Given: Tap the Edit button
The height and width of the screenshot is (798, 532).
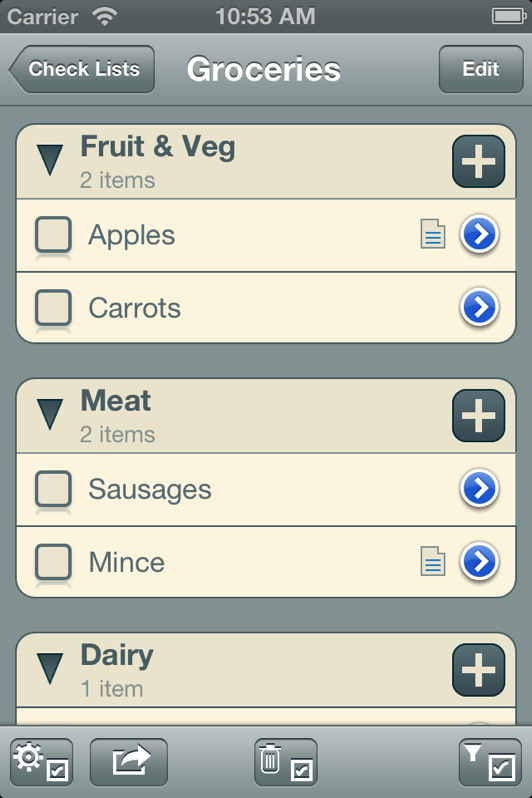Looking at the screenshot, I should (x=481, y=69).
